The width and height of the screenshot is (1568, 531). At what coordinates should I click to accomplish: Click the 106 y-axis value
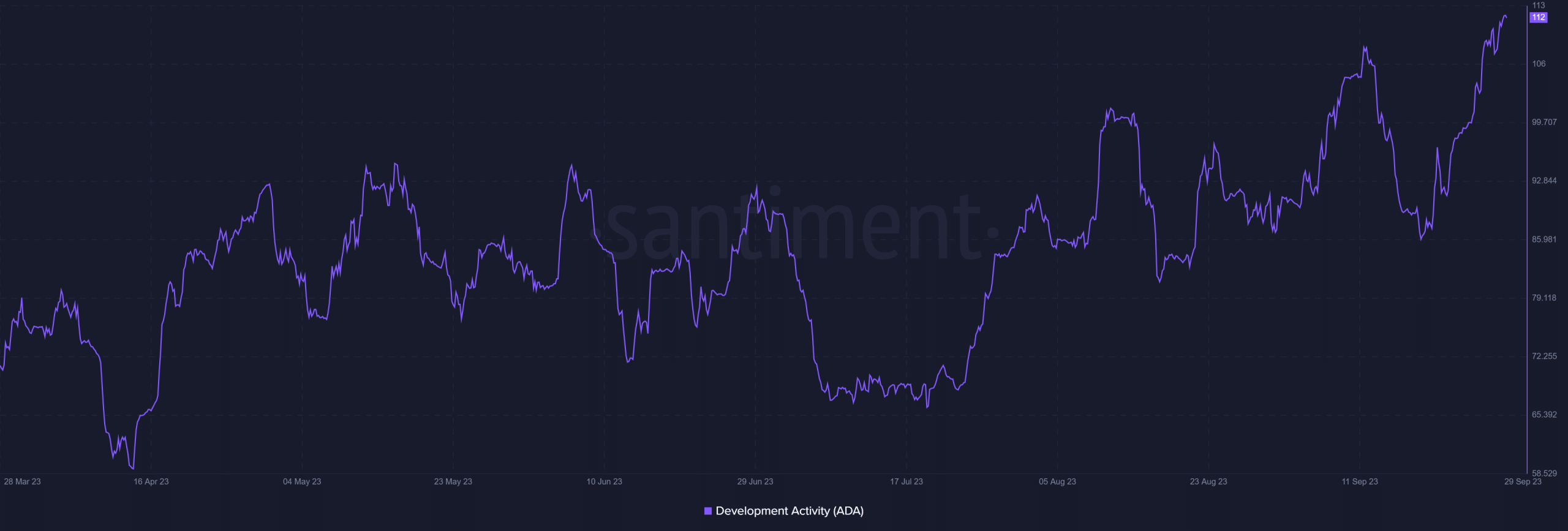pyautogui.click(x=1539, y=64)
